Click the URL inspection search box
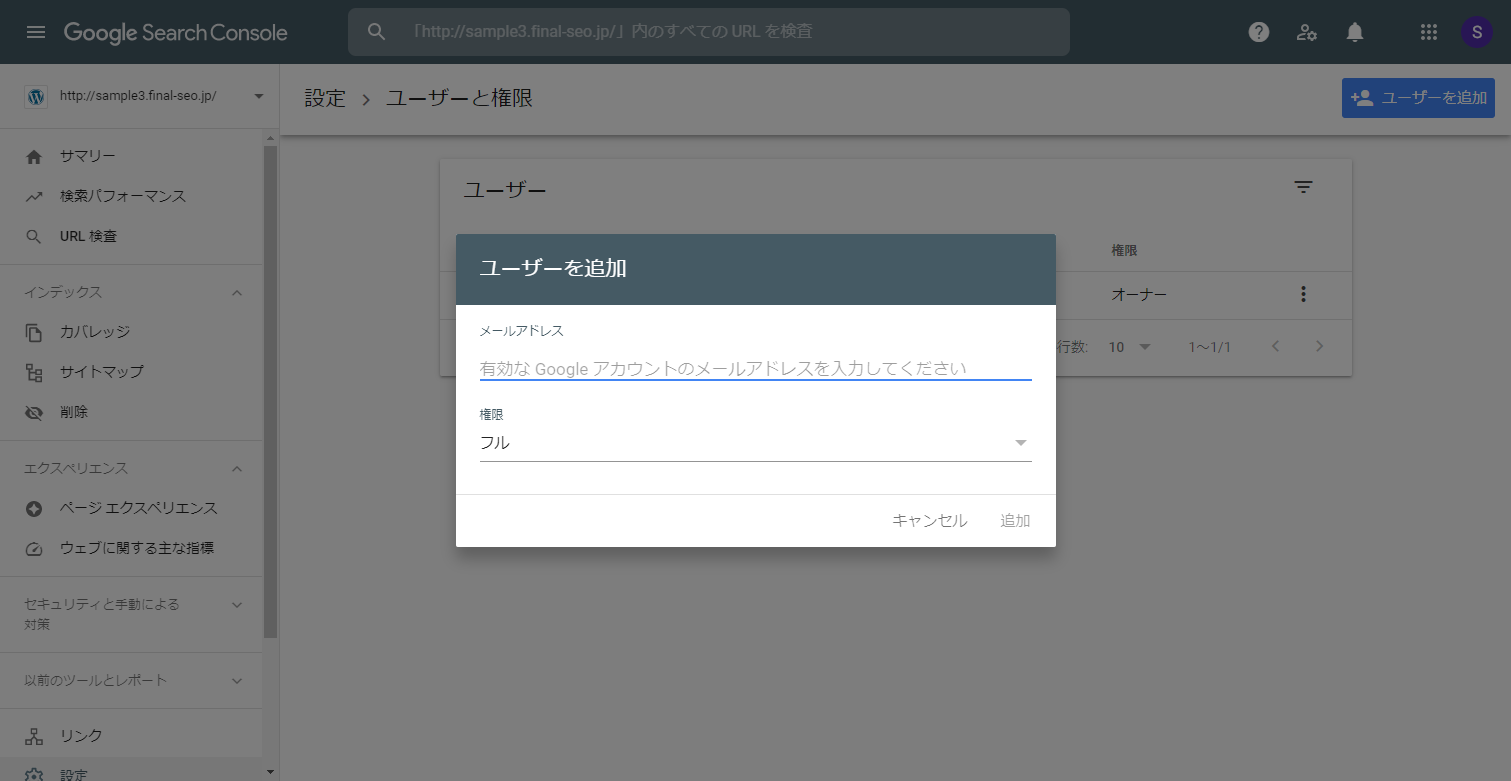Image resolution: width=1511 pixels, height=781 pixels. 708,32
